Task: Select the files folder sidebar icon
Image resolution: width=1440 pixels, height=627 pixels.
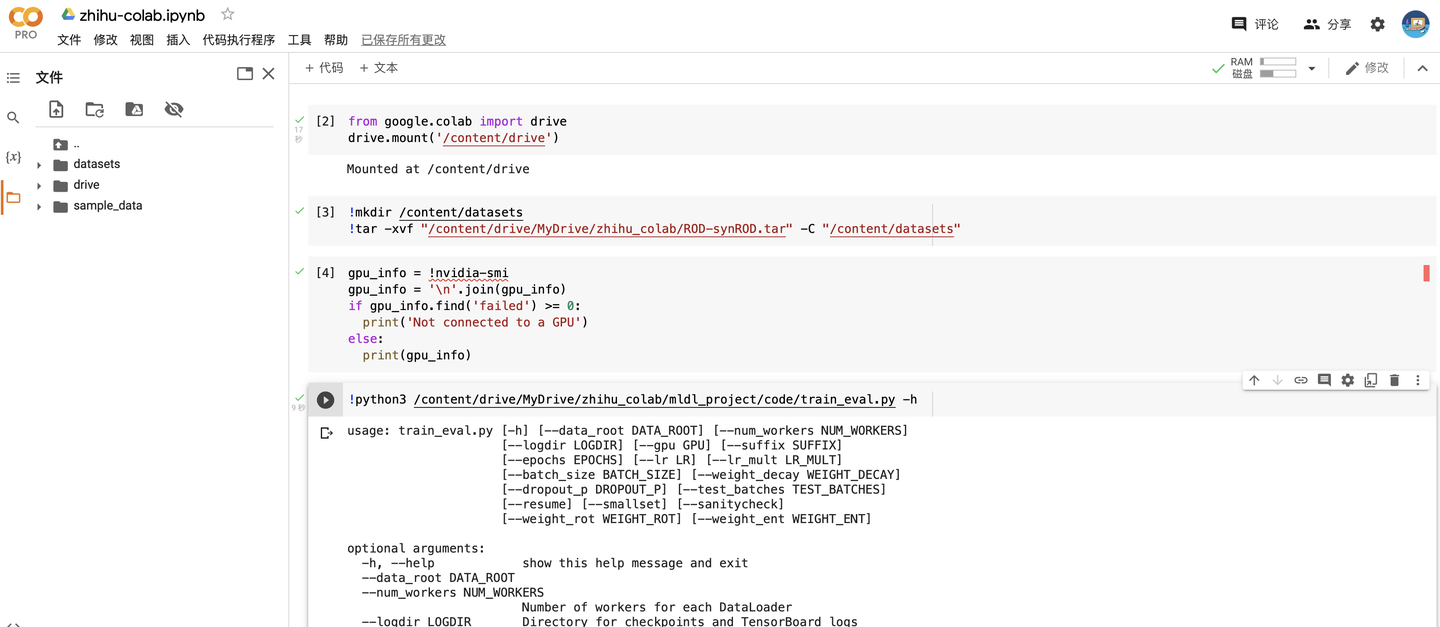Action: [13, 198]
